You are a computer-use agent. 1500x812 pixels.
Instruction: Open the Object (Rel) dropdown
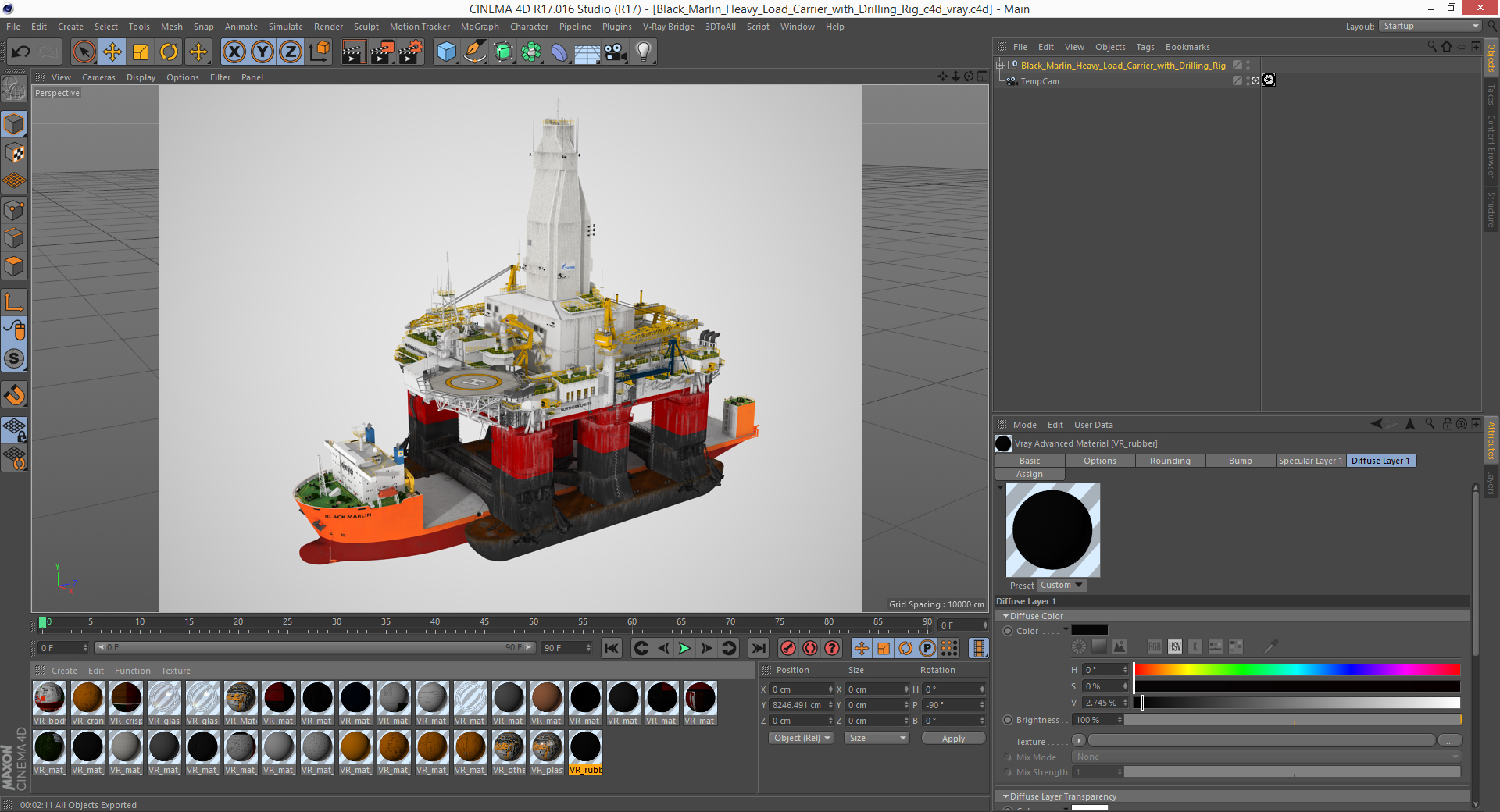802,738
